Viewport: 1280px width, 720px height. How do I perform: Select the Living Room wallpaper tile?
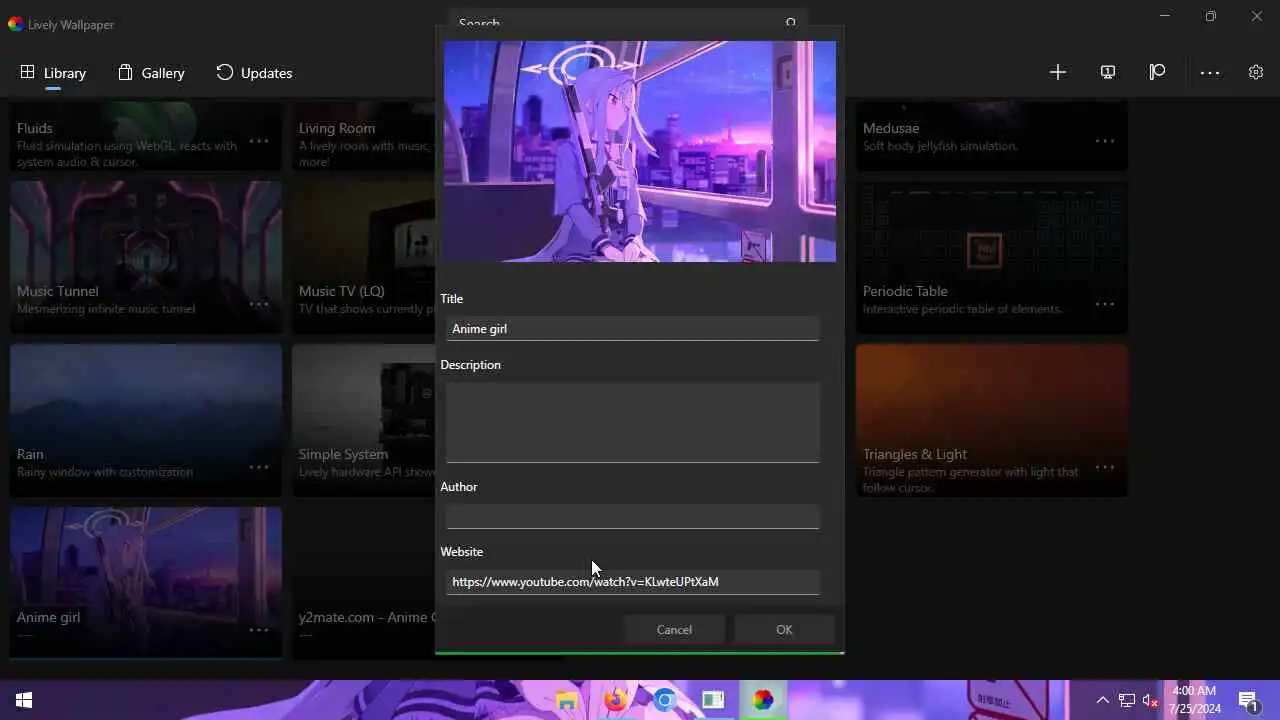click(364, 136)
